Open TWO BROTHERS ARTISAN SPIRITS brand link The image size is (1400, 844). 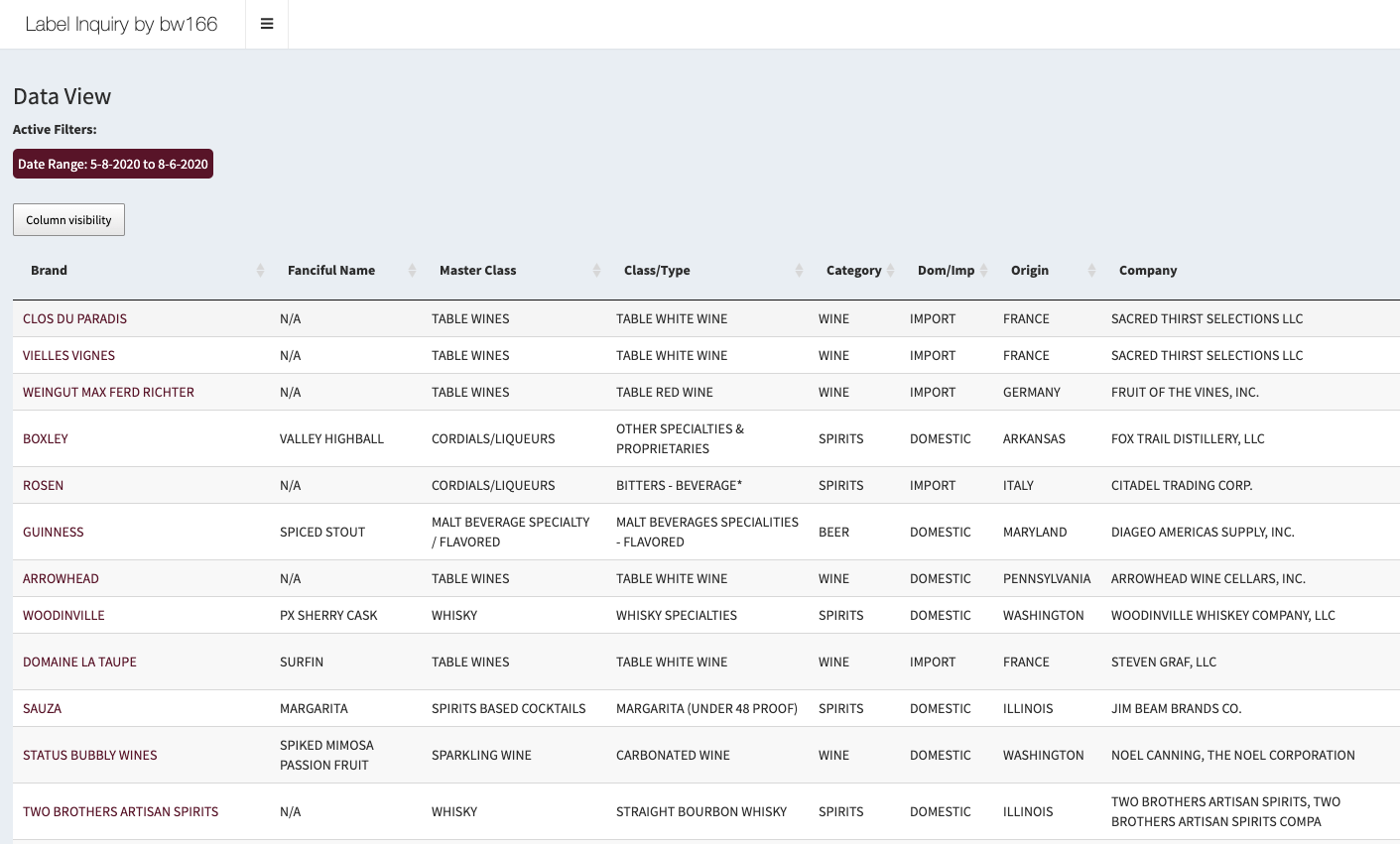[x=120, y=811]
